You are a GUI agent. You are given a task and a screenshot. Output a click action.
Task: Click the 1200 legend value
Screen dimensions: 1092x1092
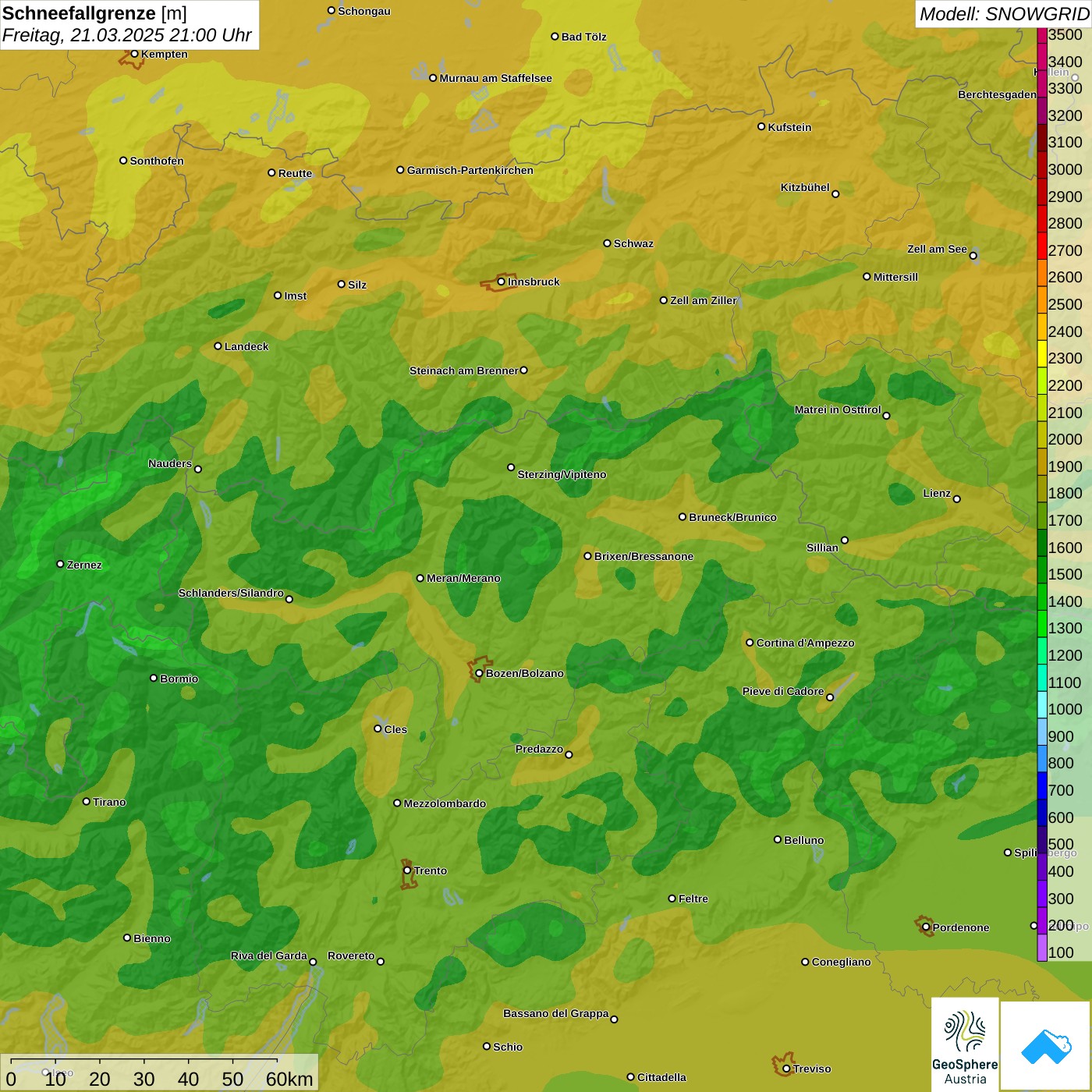coord(1065,655)
